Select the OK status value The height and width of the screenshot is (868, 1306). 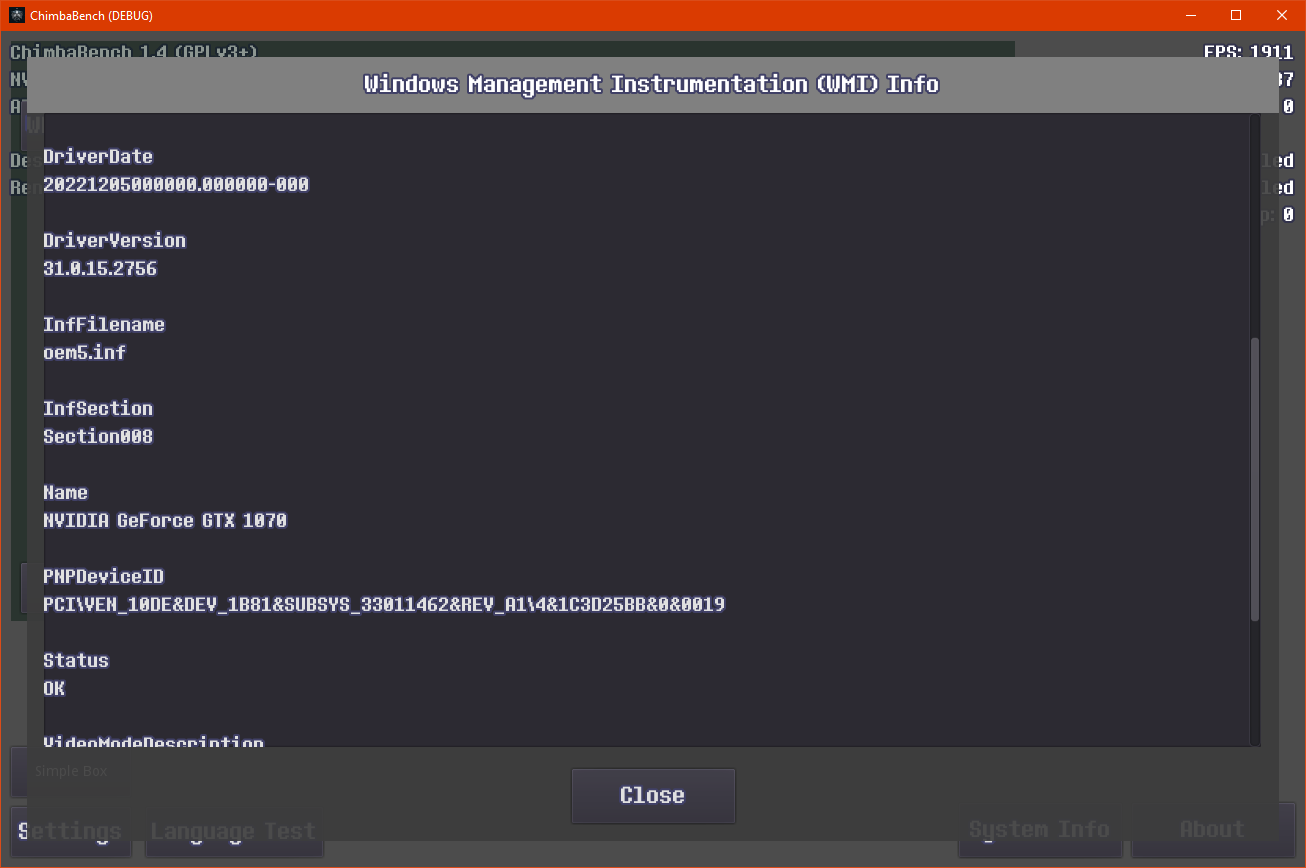(x=54, y=689)
